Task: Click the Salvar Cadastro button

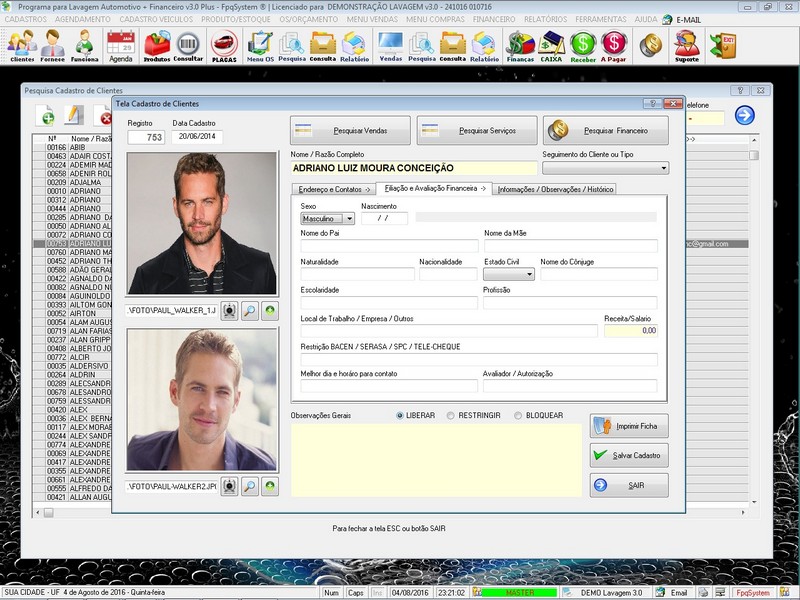Action: point(629,456)
